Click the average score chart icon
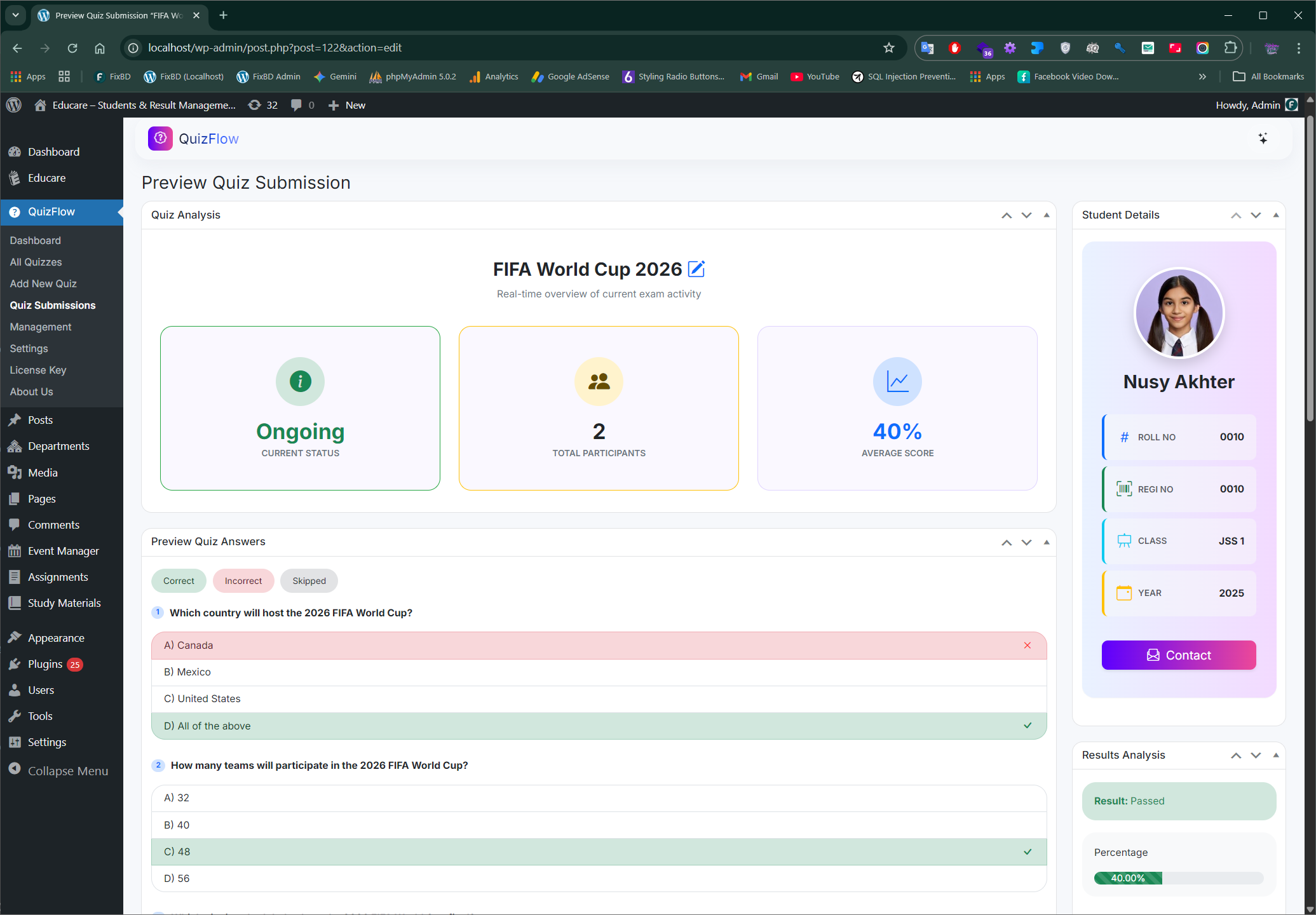 pyautogui.click(x=897, y=381)
